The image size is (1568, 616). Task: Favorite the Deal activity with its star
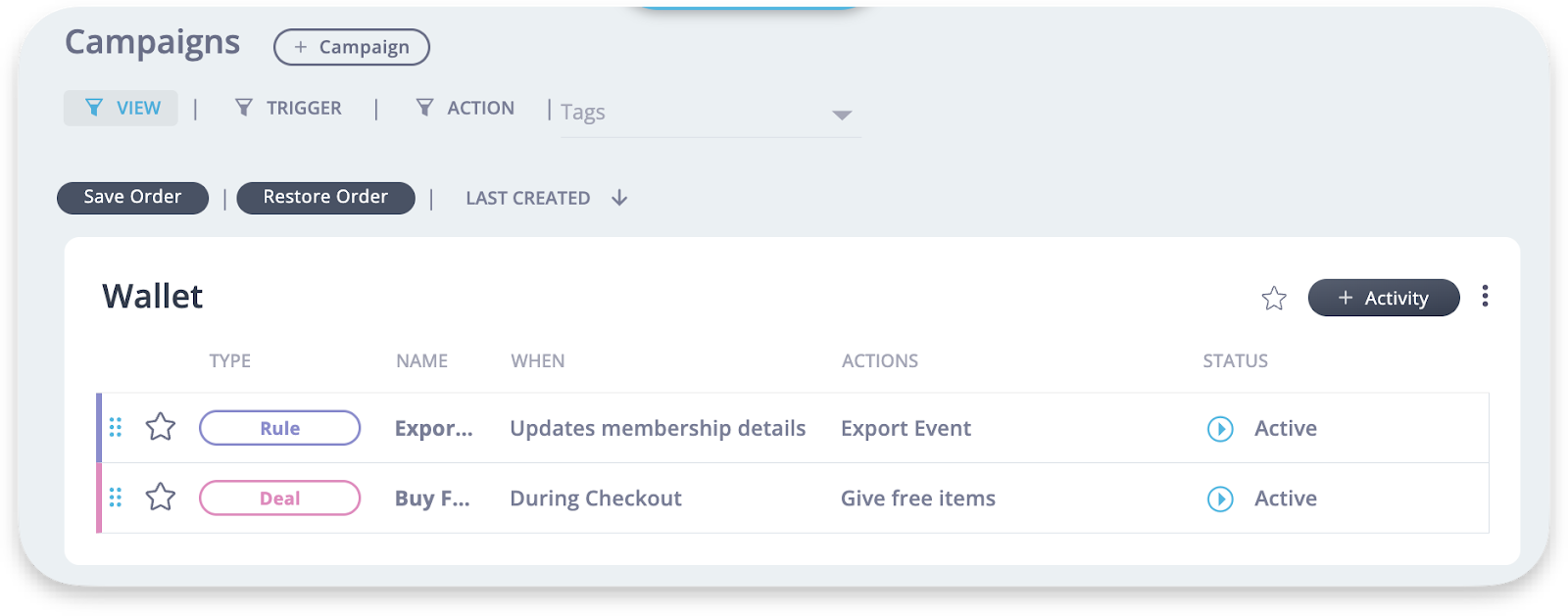[161, 498]
